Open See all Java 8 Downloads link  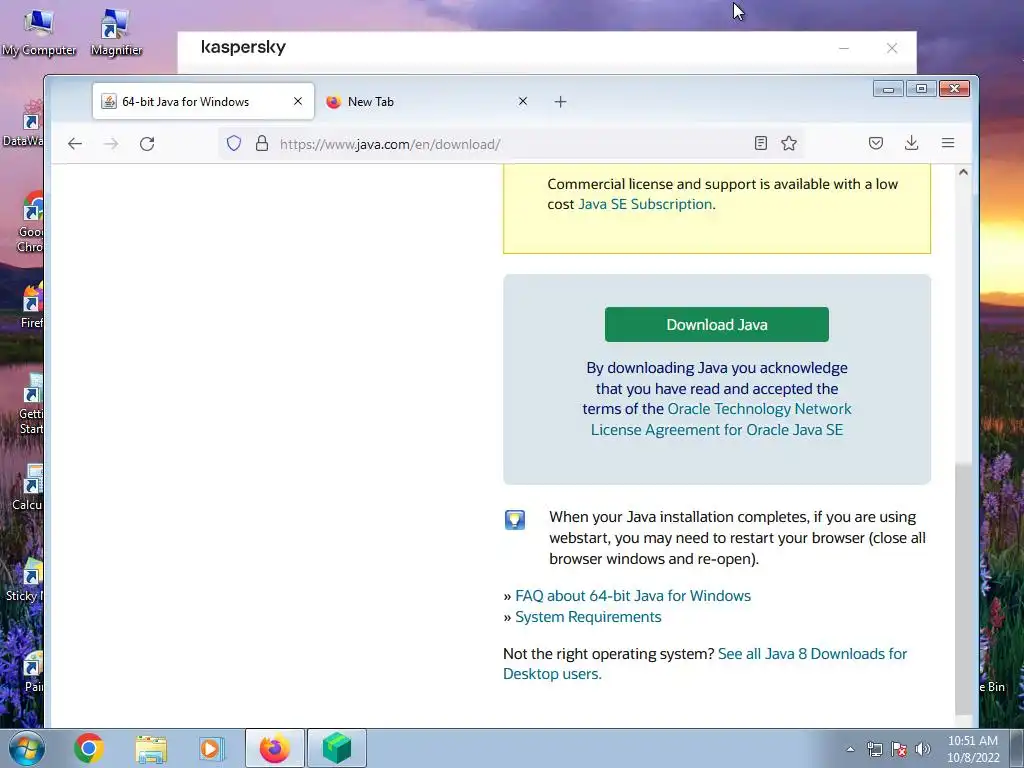coord(705,664)
